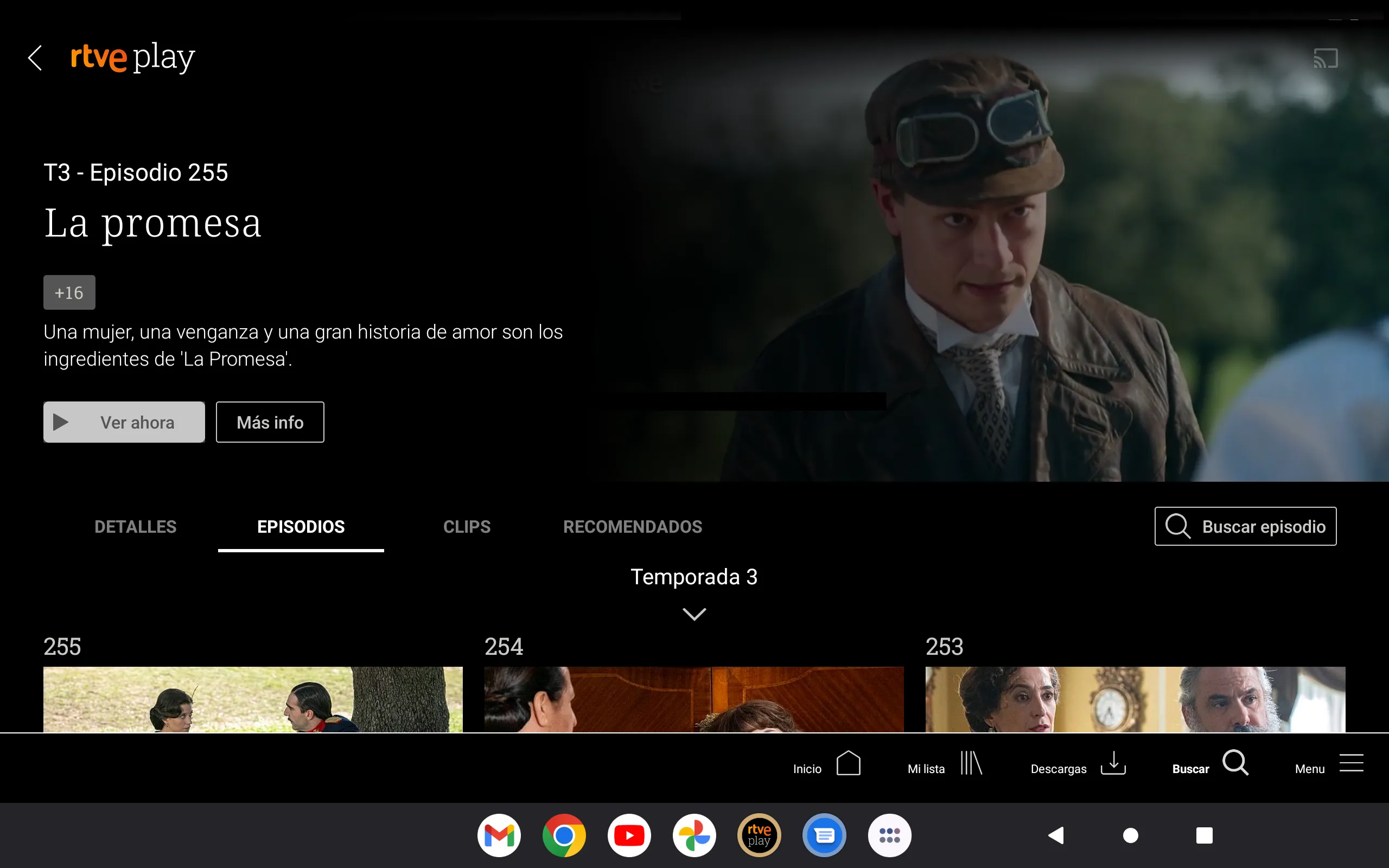Open the YouTube app icon
Image resolution: width=1389 pixels, height=868 pixels.
pyautogui.click(x=629, y=833)
